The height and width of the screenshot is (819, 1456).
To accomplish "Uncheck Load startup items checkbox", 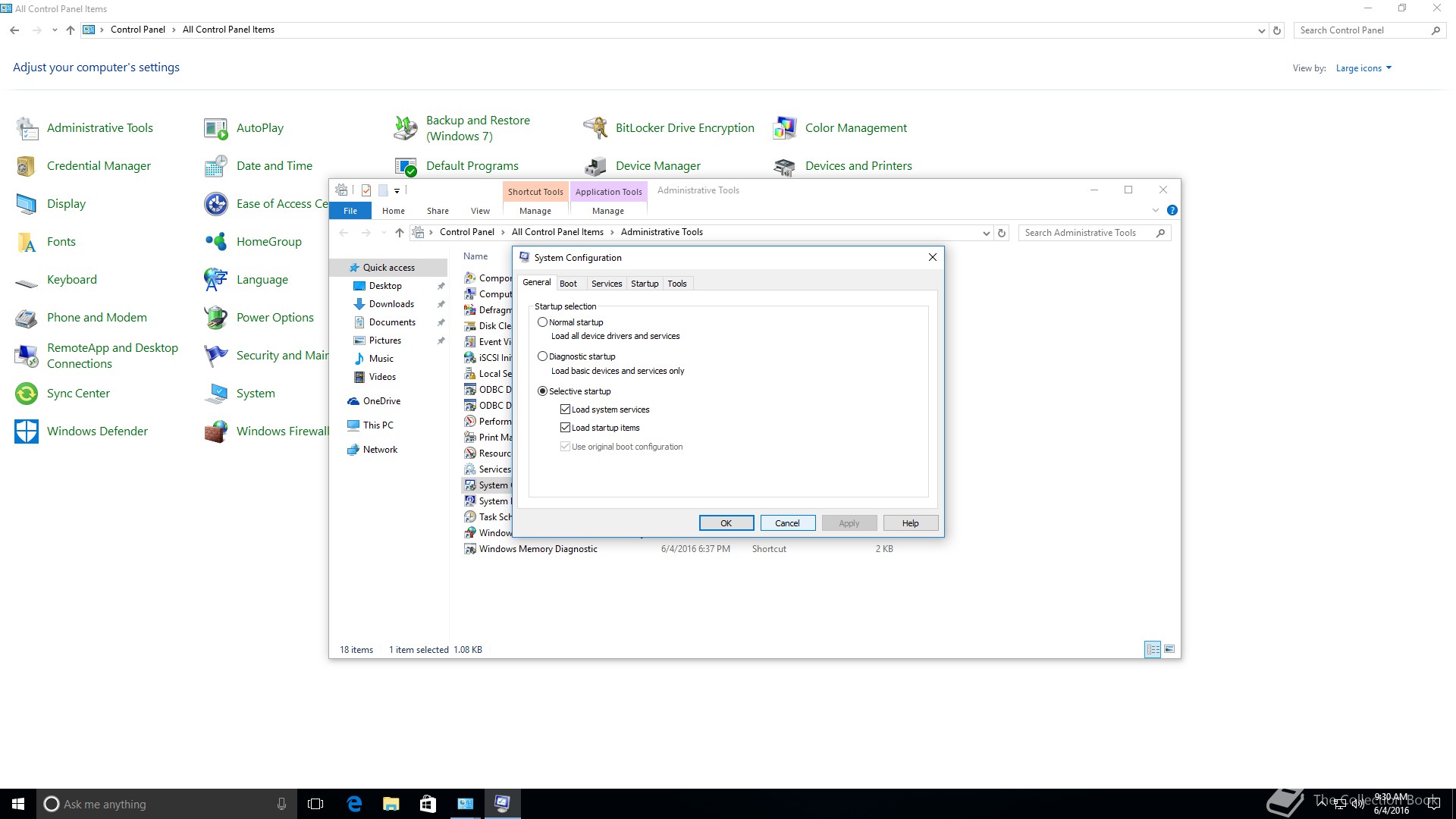I will (565, 428).
